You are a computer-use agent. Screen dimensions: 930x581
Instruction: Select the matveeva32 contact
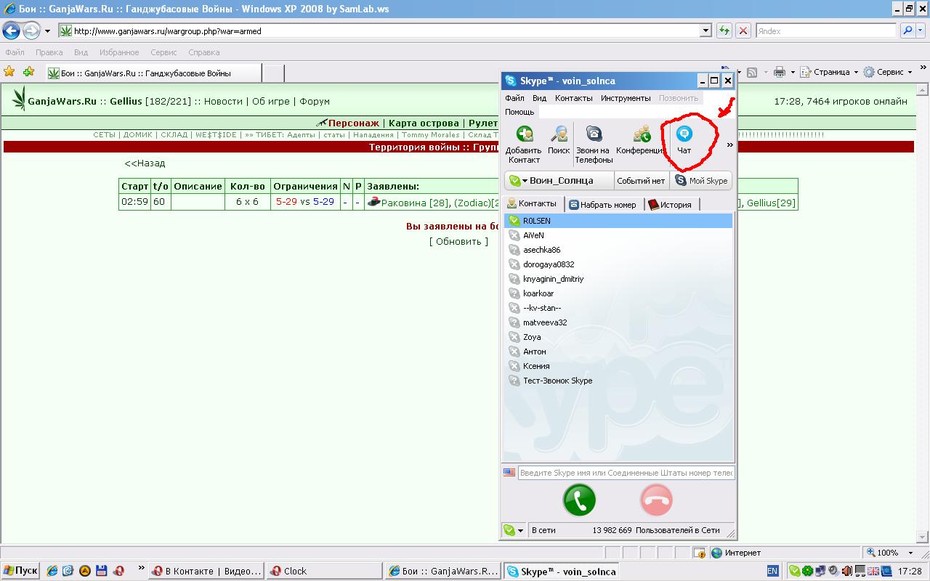[x=617, y=323]
